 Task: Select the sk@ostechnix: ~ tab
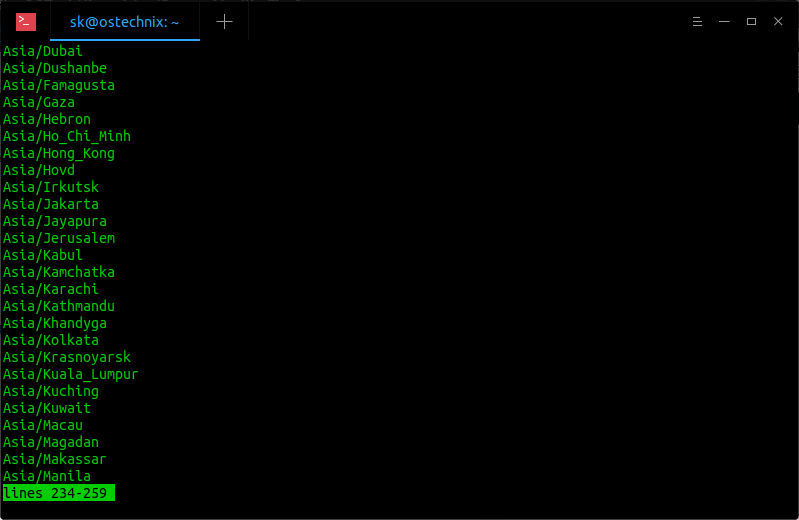[125, 22]
